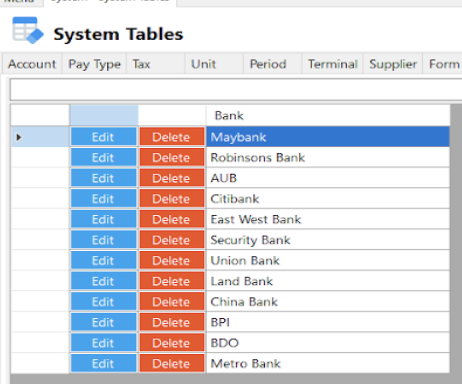Viewport: 462px width, 384px height.
Task: Click the empty text field above the table
Action: click(236, 89)
